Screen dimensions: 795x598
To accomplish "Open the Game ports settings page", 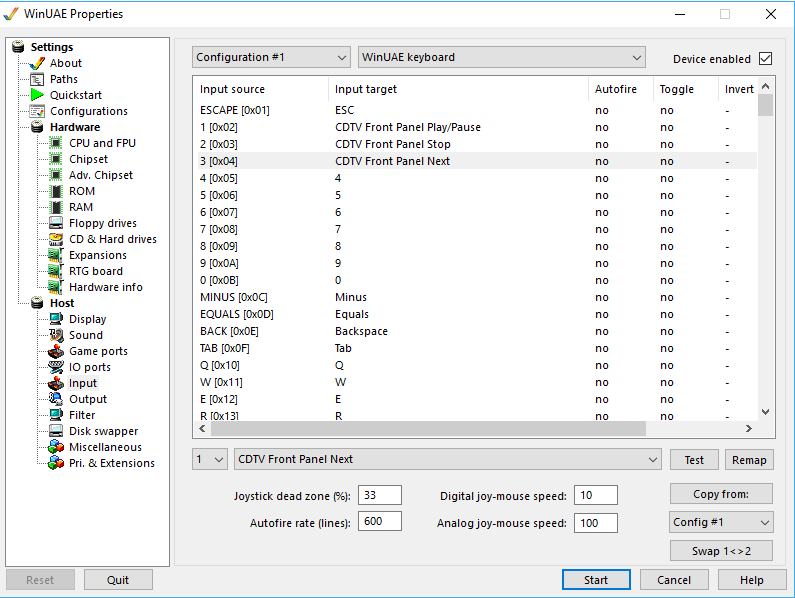I will point(98,351).
